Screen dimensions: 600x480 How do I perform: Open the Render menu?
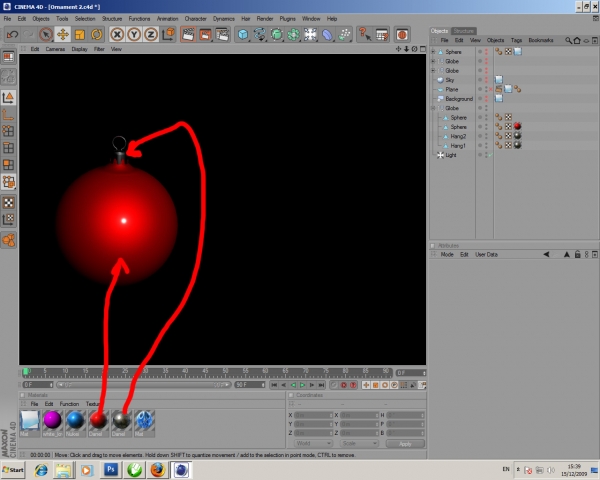tap(265, 18)
